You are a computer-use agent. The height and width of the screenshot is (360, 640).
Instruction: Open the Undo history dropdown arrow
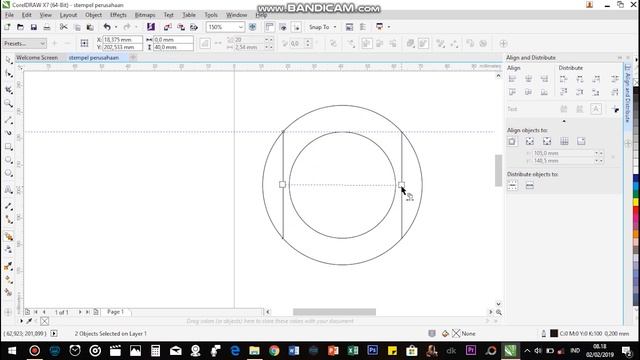coord(116,27)
